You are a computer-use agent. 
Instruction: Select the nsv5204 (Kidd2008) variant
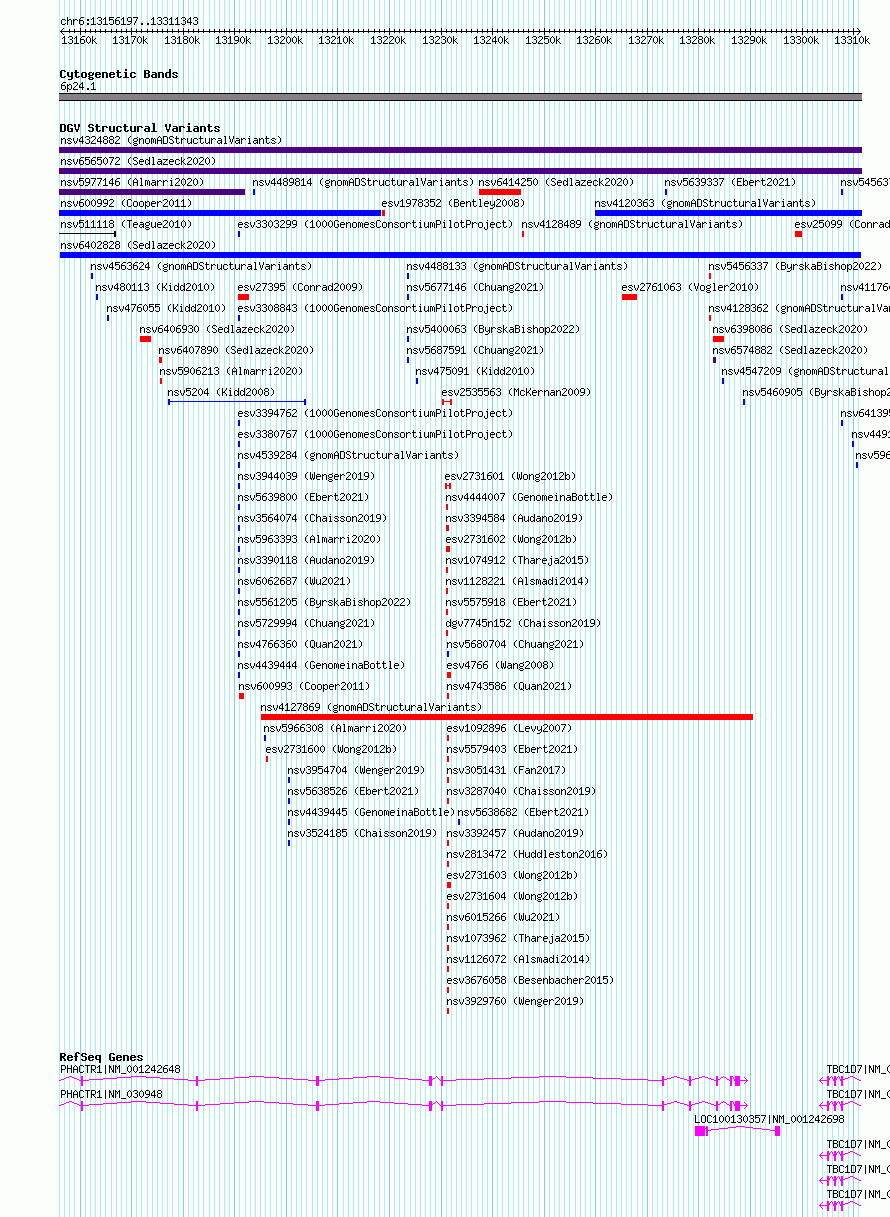point(221,392)
